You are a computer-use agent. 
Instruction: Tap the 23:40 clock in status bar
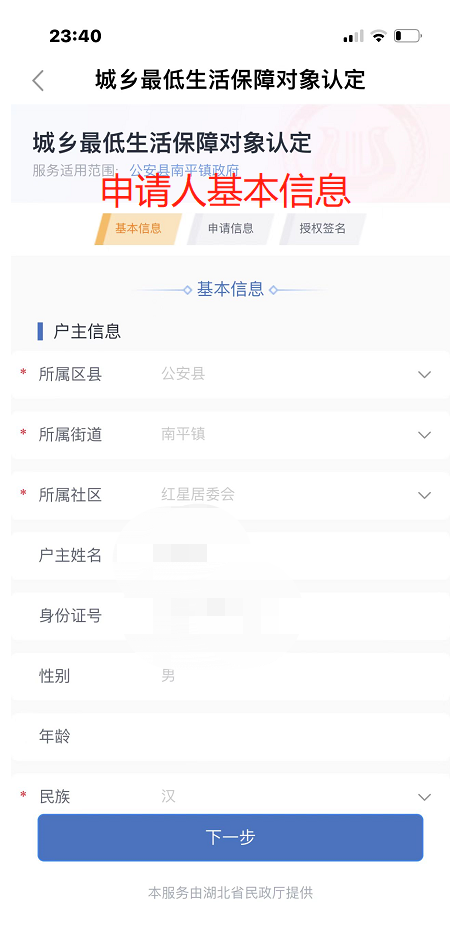click(75, 36)
